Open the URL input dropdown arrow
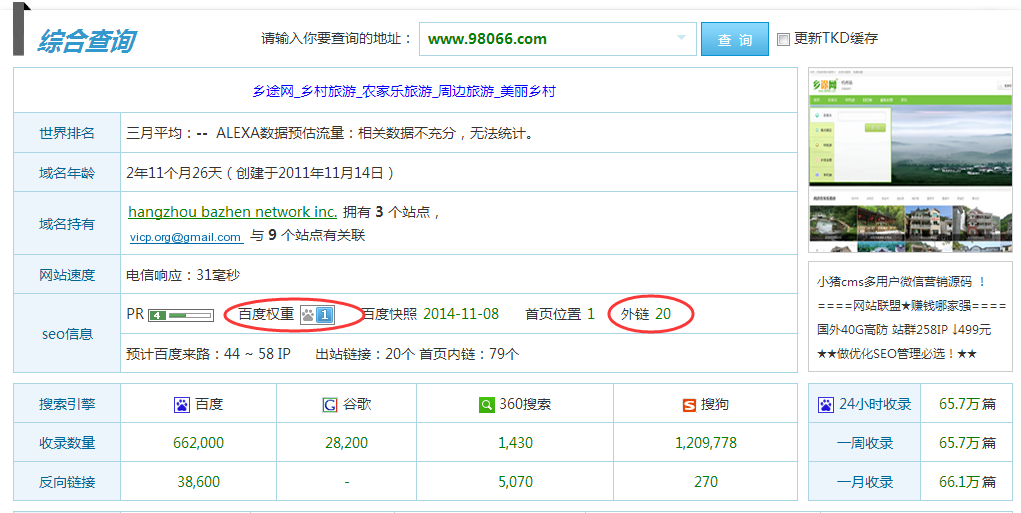 pyautogui.click(x=681, y=38)
